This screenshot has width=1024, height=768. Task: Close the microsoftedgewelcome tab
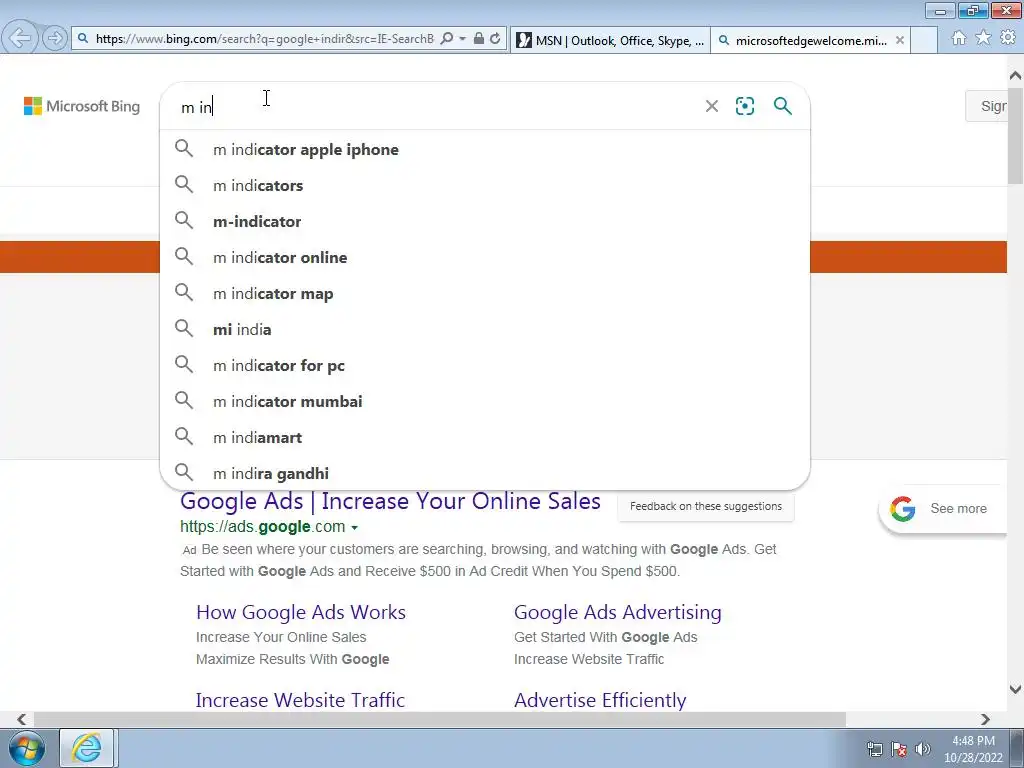tap(900, 40)
